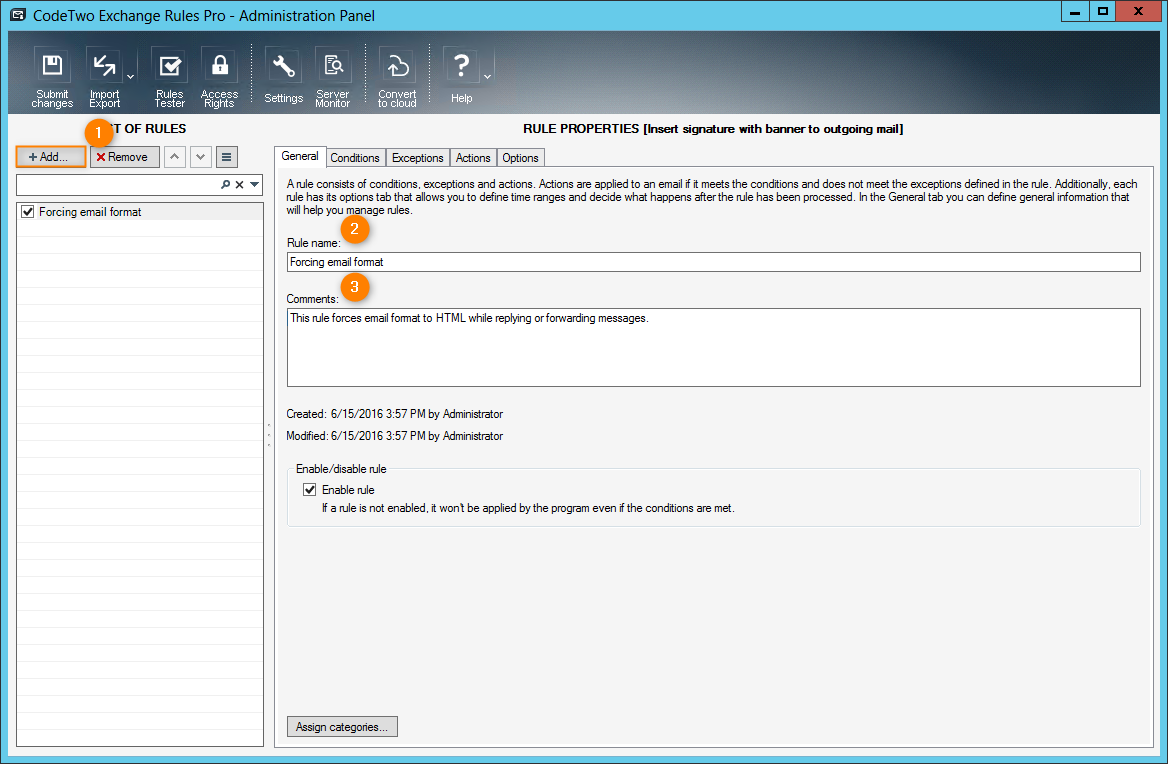Viewport: 1168px width, 764px height.
Task: Launch the Rules Tester
Action: tap(170, 77)
